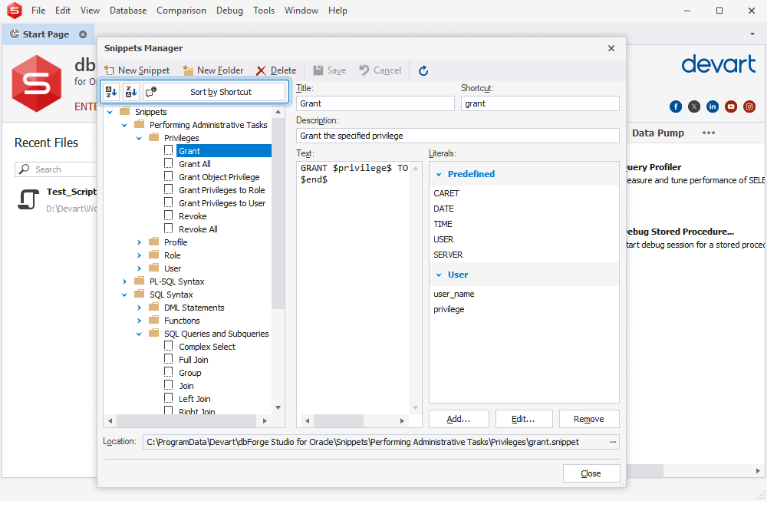Click the refresh icon in the snippets toolbar

point(423,70)
